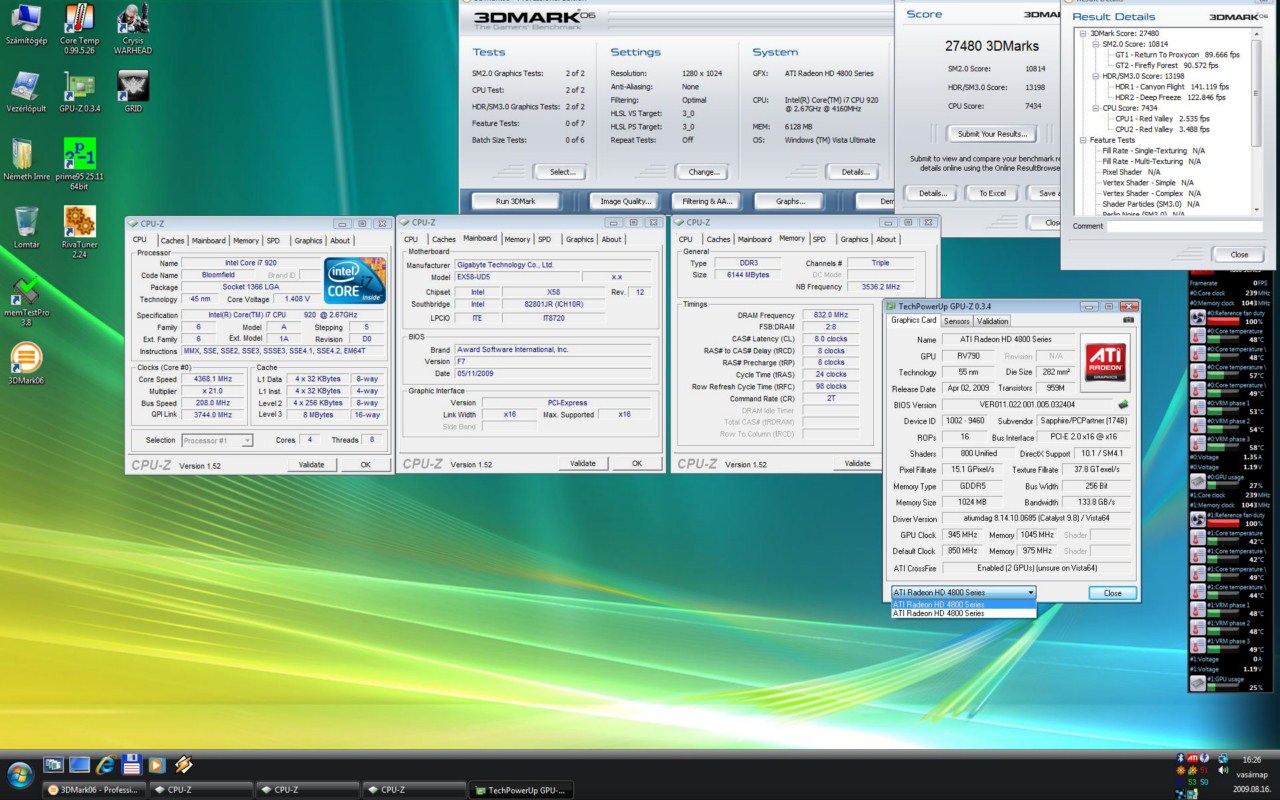The width and height of the screenshot is (1280, 800).
Task: Click the Graphs... button in 3DMark06
Action: click(790, 201)
